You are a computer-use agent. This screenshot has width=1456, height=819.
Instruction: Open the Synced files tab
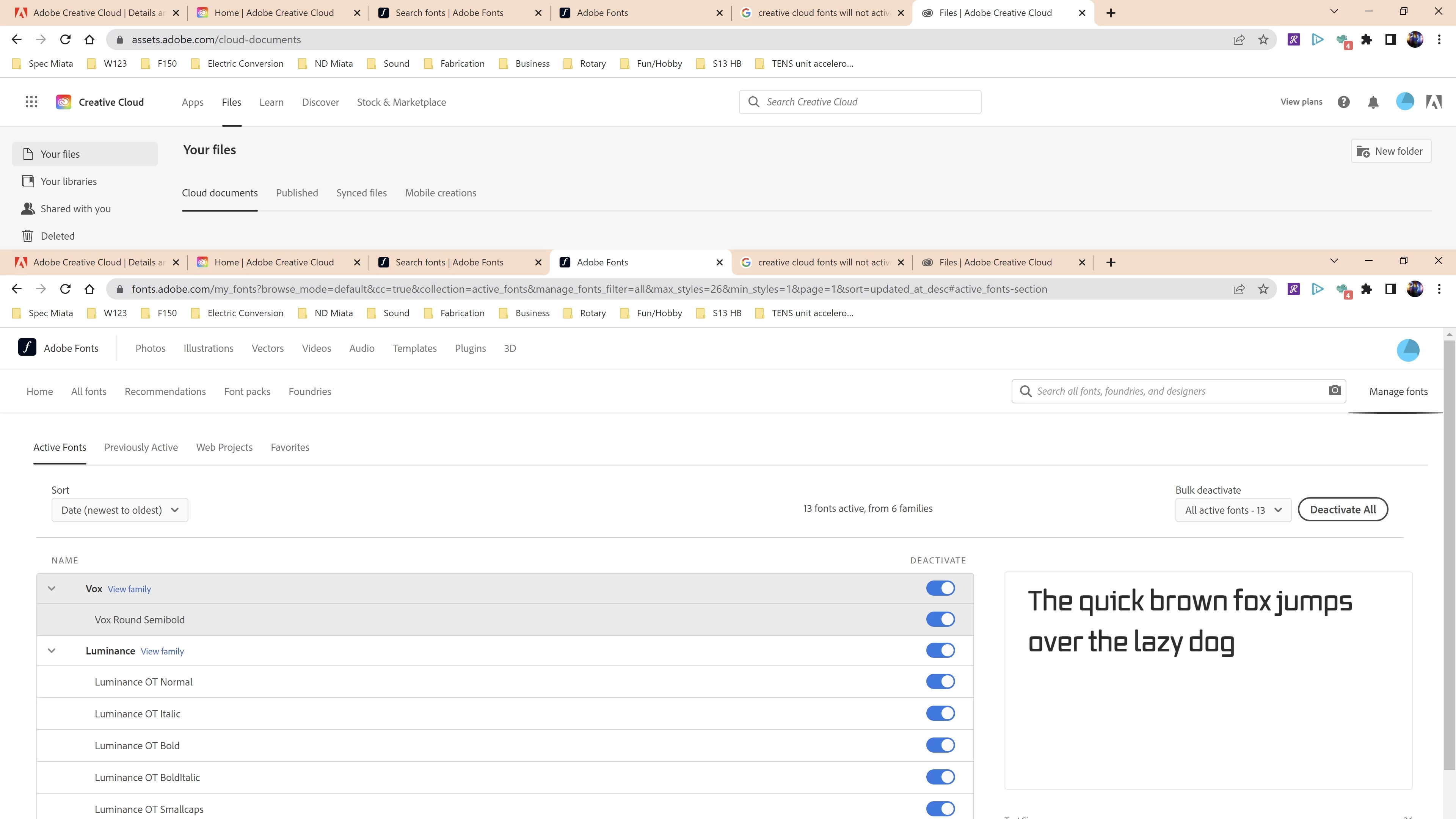pyautogui.click(x=361, y=193)
